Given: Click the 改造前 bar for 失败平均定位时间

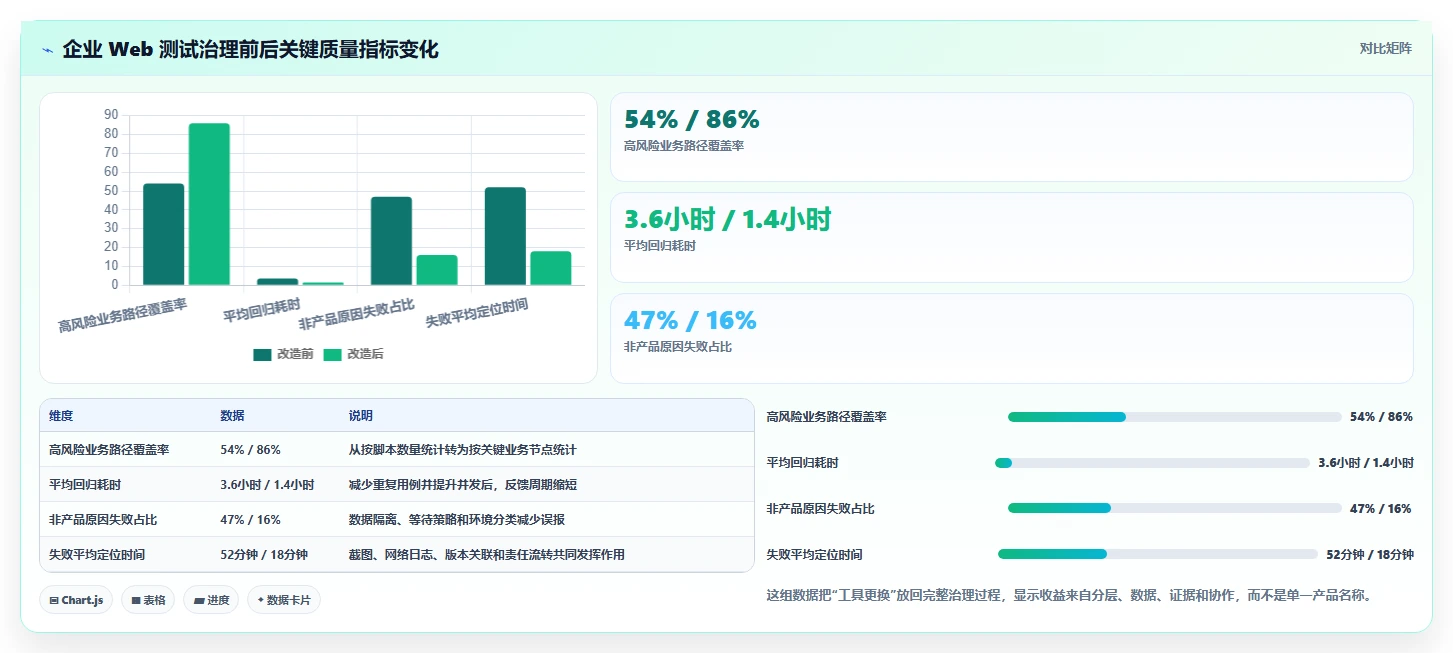Looking at the screenshot, I should coord(505,236).
